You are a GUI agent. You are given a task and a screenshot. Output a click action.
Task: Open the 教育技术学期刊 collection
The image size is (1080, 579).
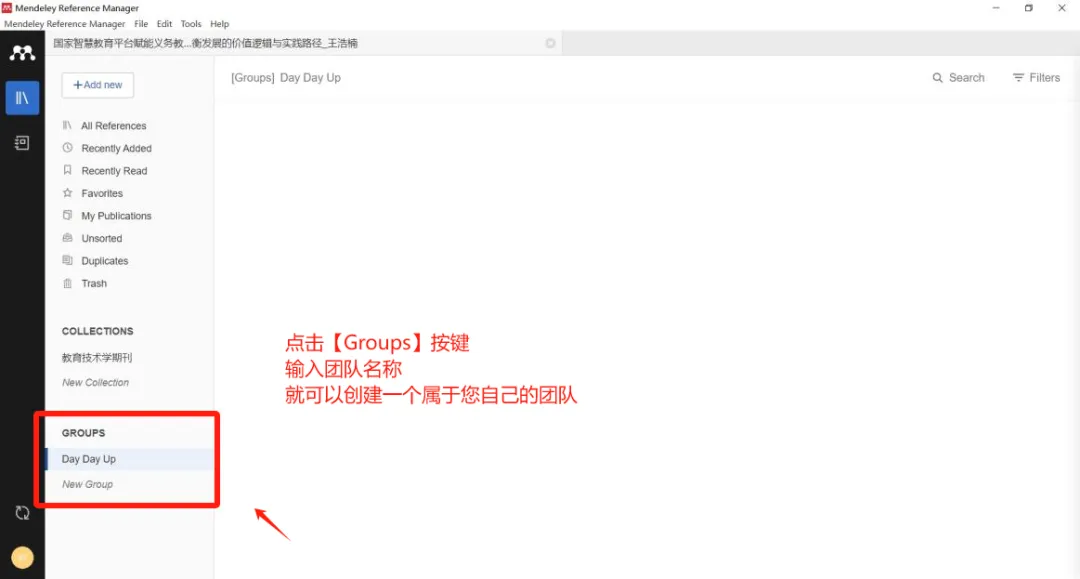[97, 358]
